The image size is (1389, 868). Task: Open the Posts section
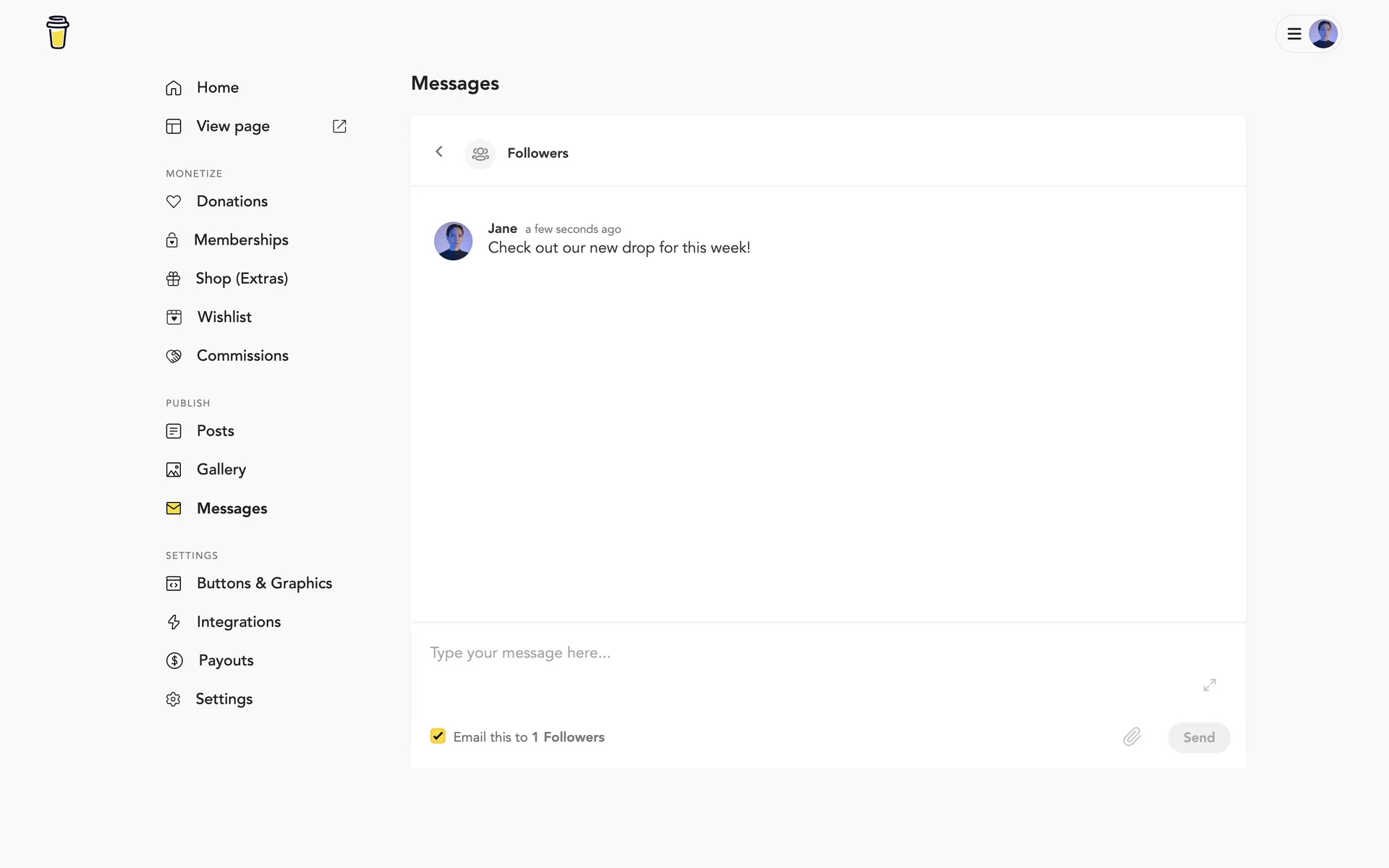pos(215,431)
